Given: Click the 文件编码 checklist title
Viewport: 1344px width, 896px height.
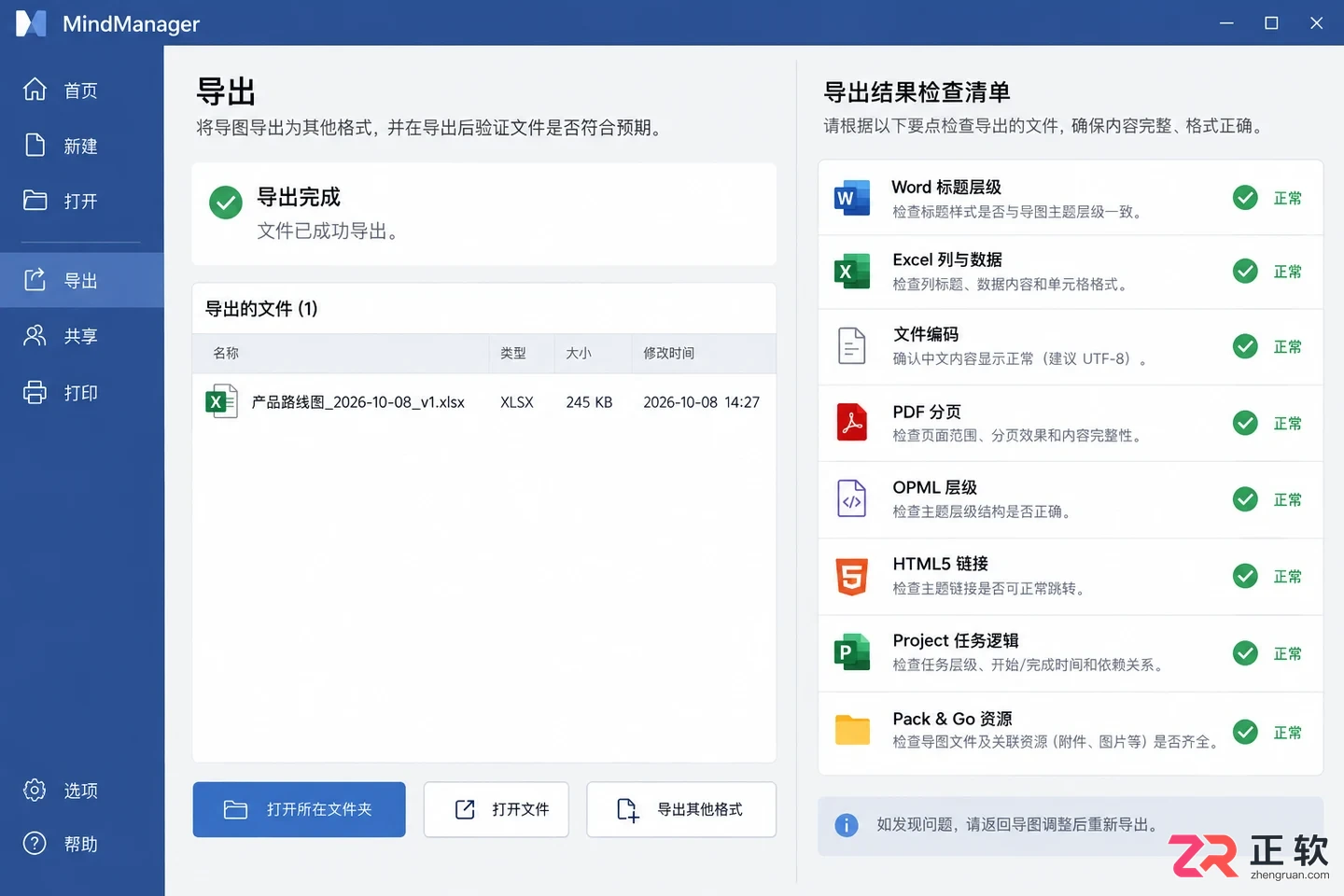Looking at the screenshot, I should point(926,334).
